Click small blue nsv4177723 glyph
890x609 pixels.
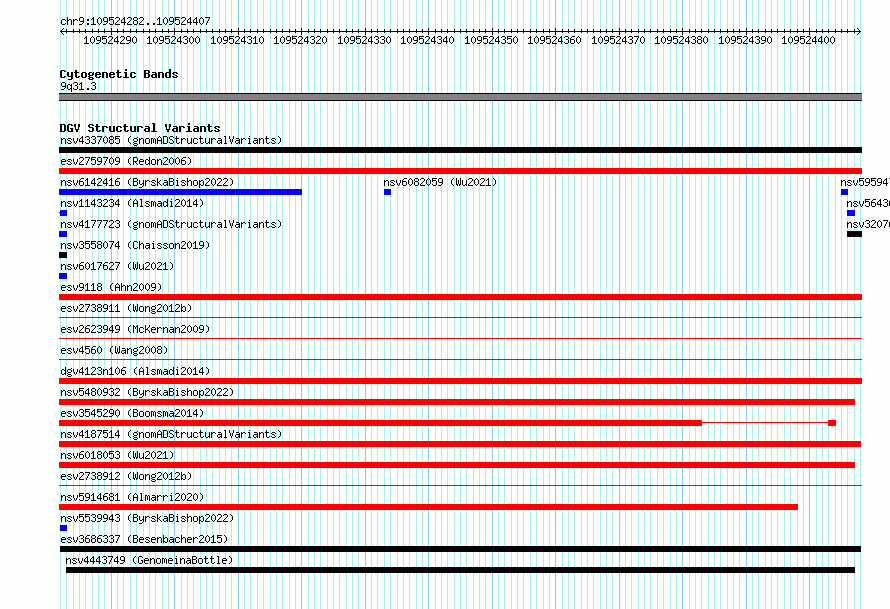click(63, 234)
